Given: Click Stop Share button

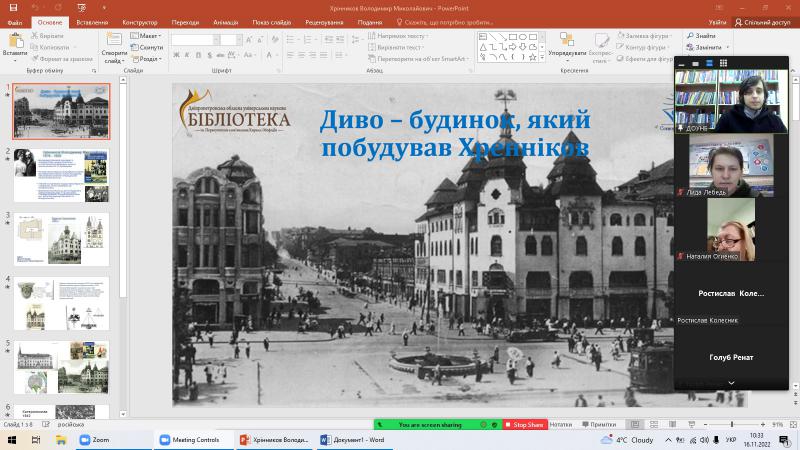Looking at the screenshot, I should point(524,424).
